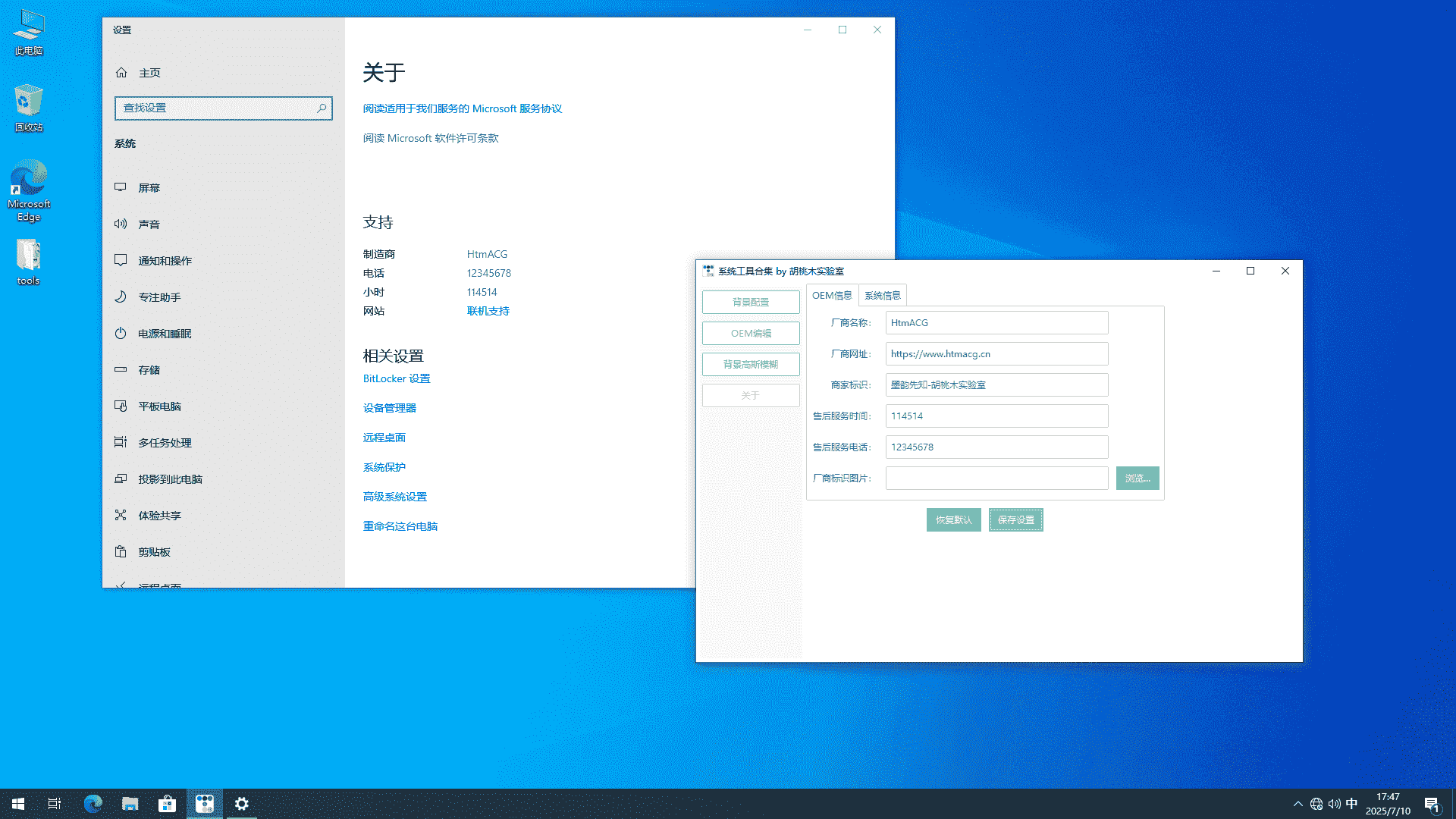Viewport: 1456px width, 819px height.
Task: Select the 存储 storage icon
Action: (x=121, y=369)
